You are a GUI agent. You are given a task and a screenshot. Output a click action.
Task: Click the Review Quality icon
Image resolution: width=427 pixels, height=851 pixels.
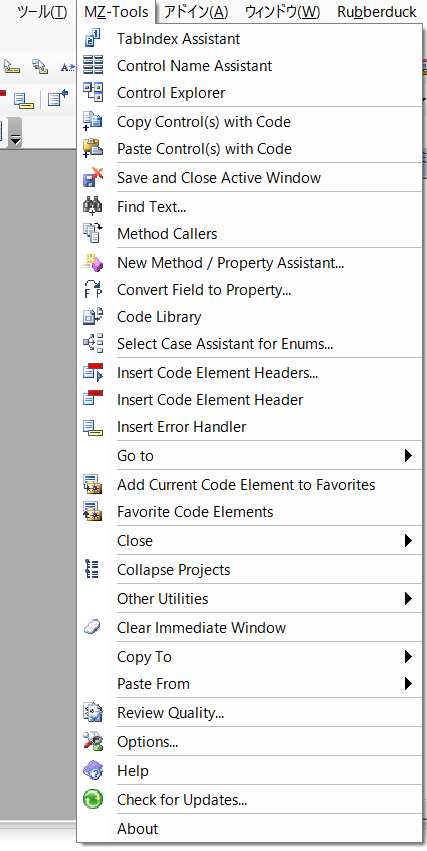coord(93,713)
